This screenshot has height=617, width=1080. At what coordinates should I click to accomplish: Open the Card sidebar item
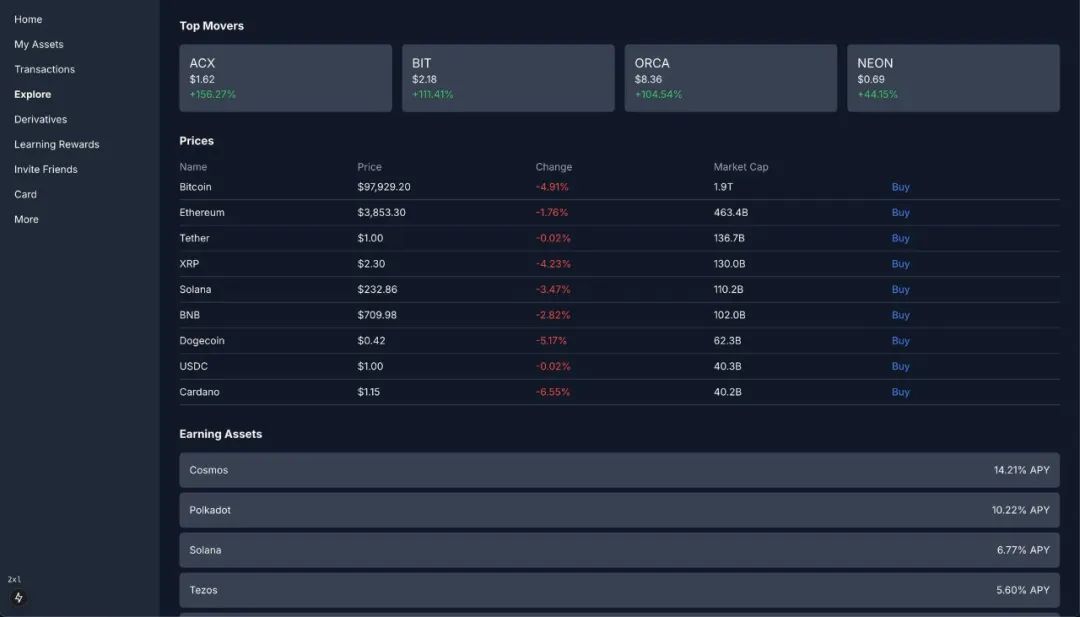pos(25,194)
